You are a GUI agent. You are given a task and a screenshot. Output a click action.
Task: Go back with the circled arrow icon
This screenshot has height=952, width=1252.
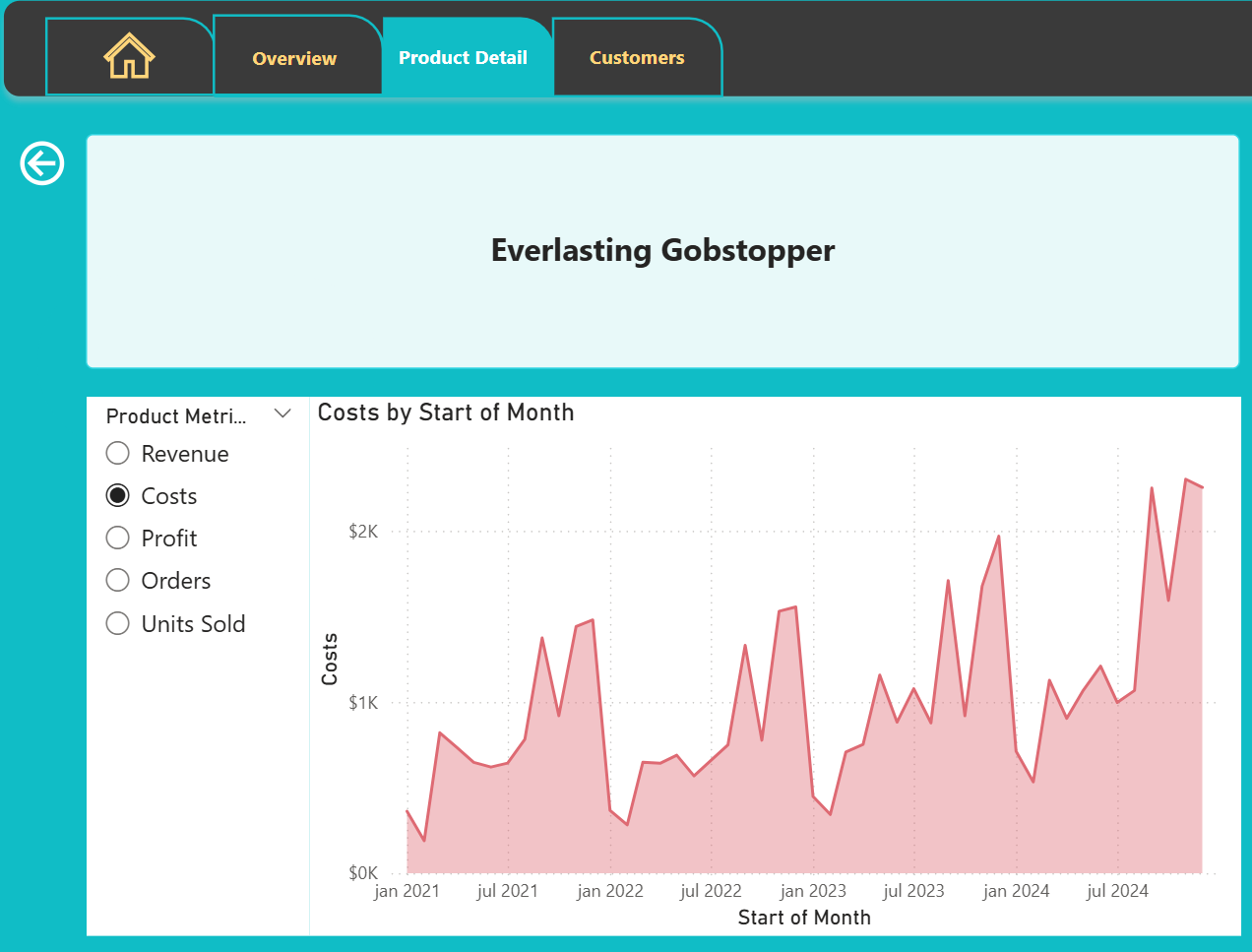coord(42,162)
